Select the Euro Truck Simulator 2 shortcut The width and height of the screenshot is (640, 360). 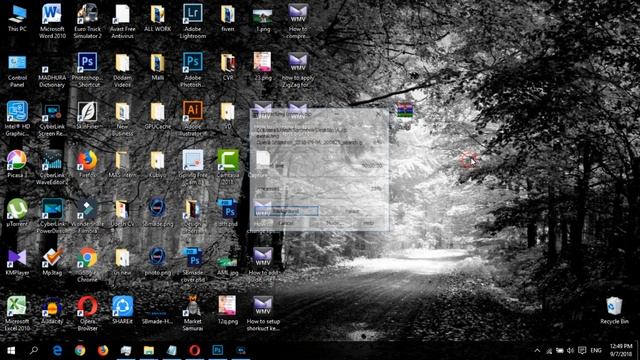(87, 21)
